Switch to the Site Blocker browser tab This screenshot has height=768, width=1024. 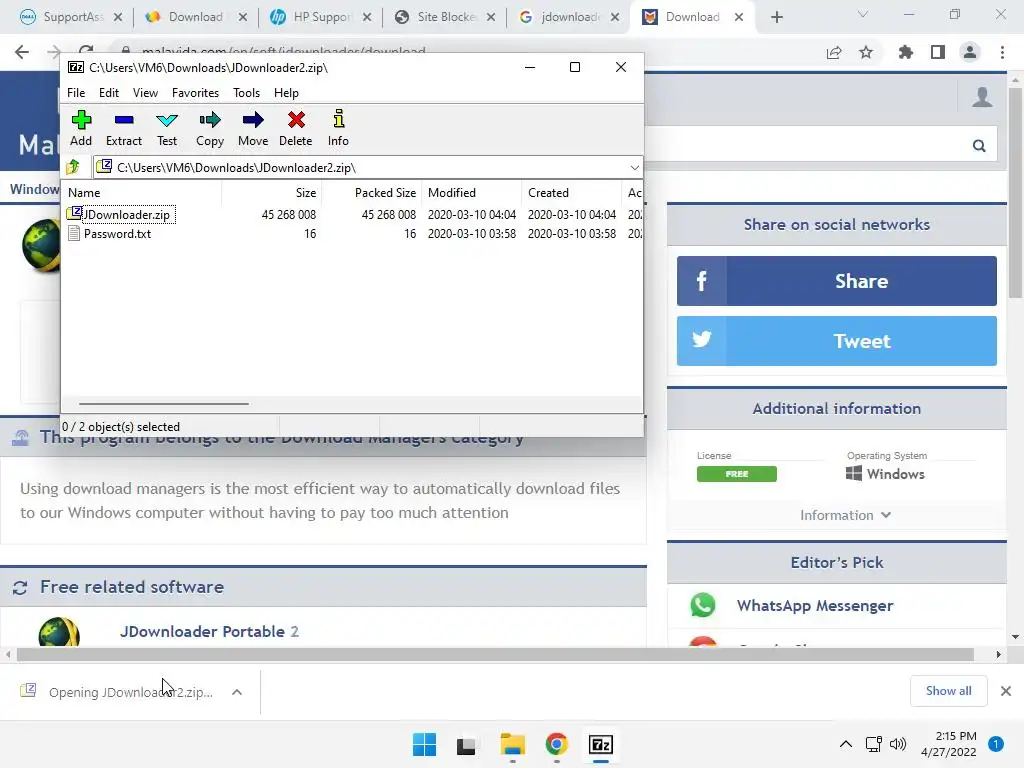[x=445, y=17]
